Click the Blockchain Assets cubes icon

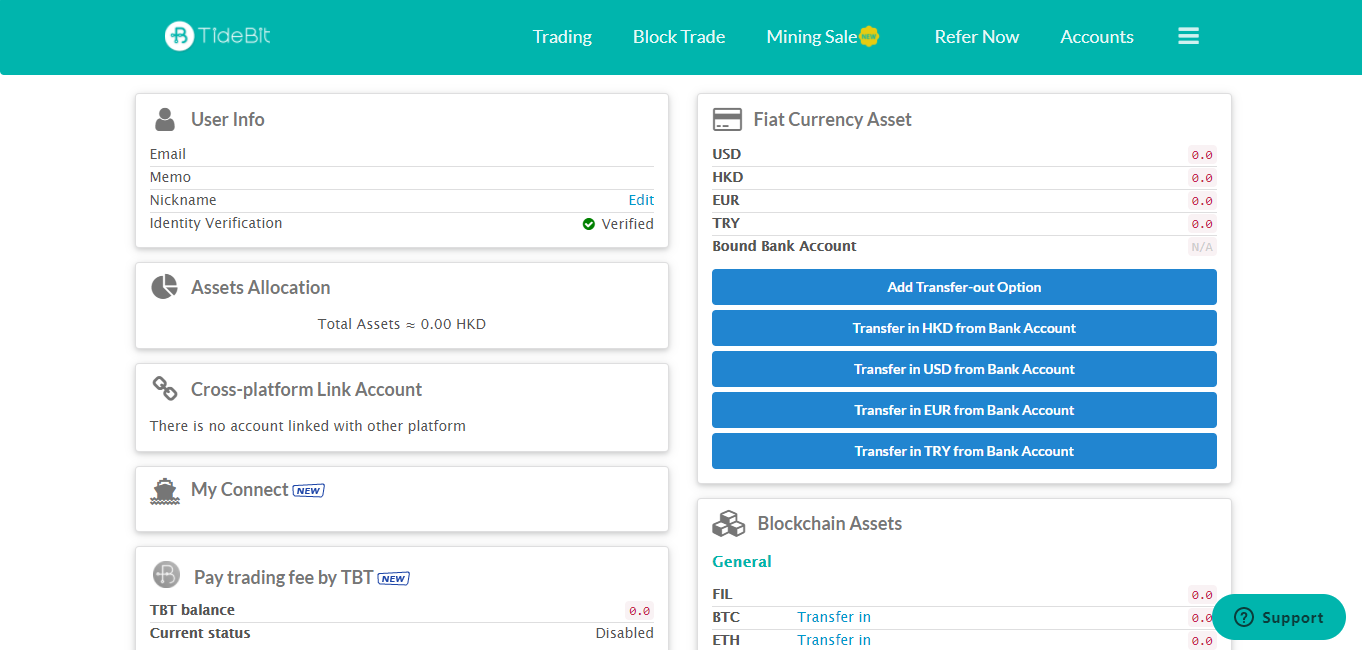pos(729,523)
